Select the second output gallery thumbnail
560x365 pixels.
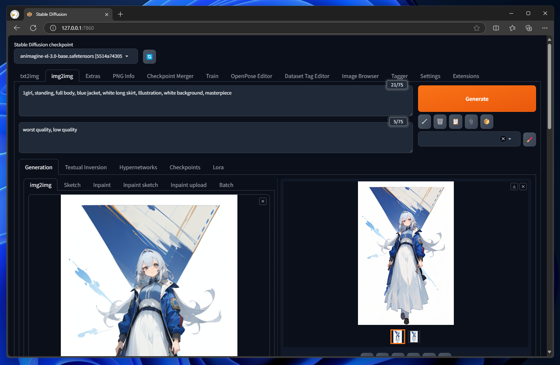pos(414,336)
